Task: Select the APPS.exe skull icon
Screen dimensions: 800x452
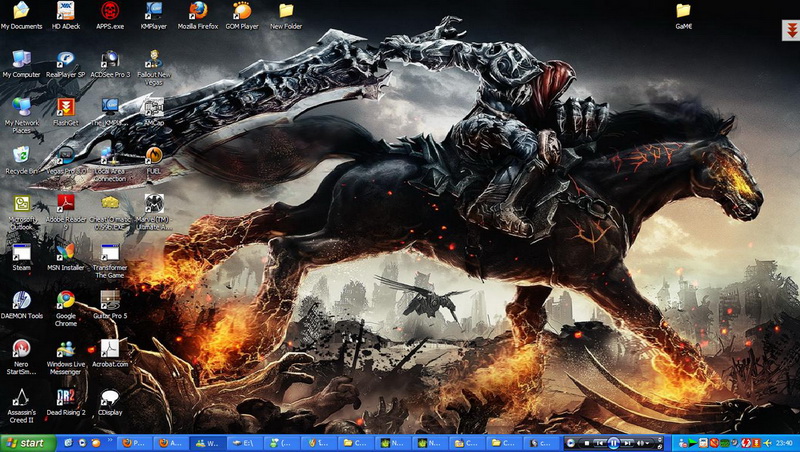Action: click(x=110, y=16)
